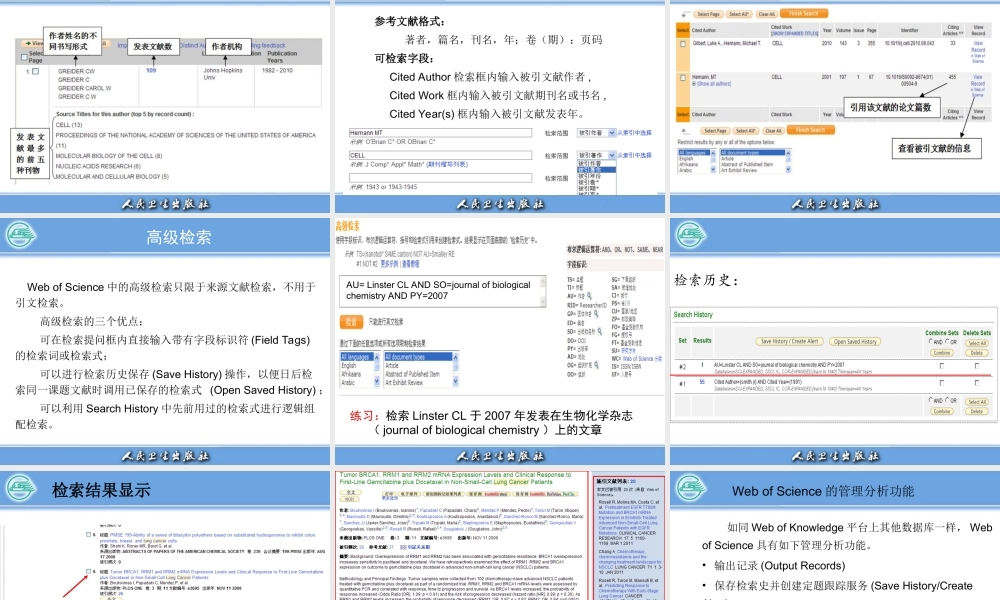Click the scroll-down arrow of the All languages list
Image resolution: width=1000 pixels, height=600 pixels.
(713, 170)
